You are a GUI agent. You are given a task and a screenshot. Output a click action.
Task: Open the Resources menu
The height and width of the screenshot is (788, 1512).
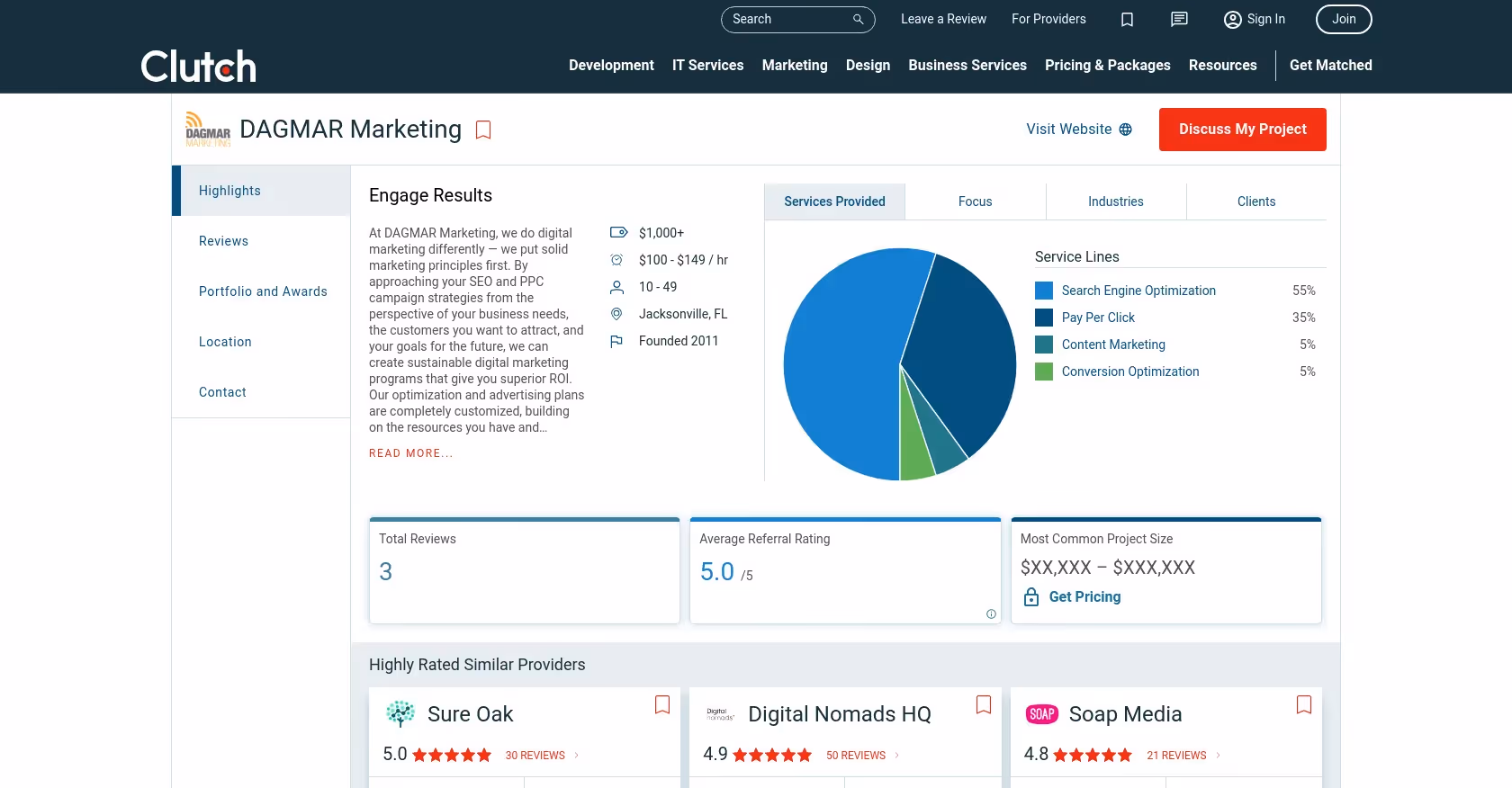pyautogui.click(x=1223, y=66)
